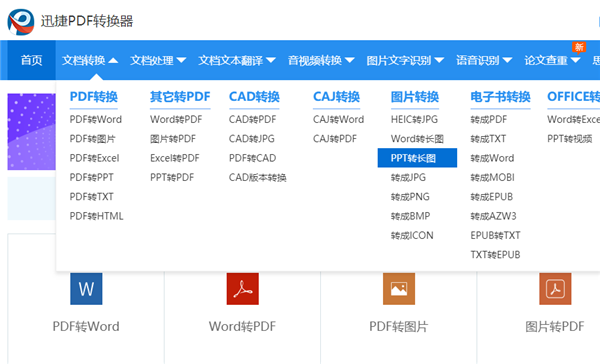The width and height of the screenshot is (600, 364).
Task: Expand the 文档处理 dropdown
Action: click(x=158, y=60)
